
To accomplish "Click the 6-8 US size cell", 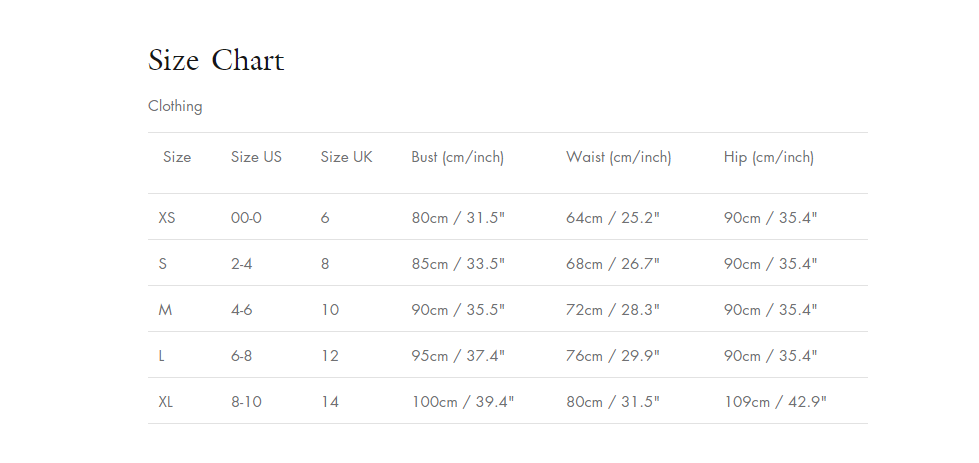I will 241,356.
